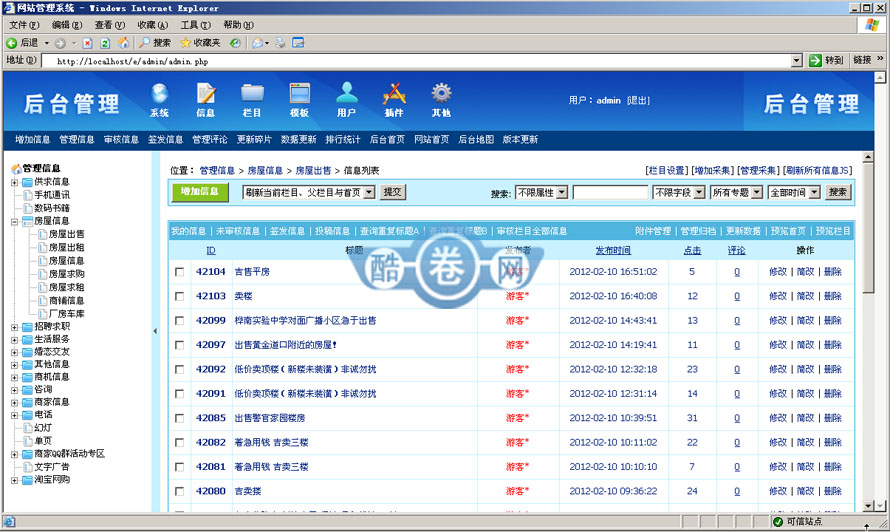890x532 pixels.
Task: Check the box for row 42091
Action: coord(179,394)
